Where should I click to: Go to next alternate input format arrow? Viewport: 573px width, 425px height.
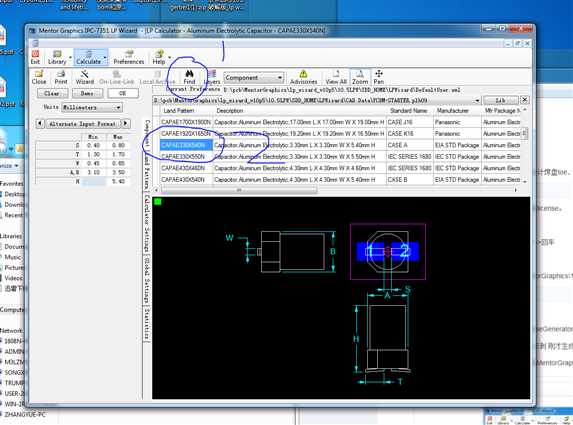point(126,124)
